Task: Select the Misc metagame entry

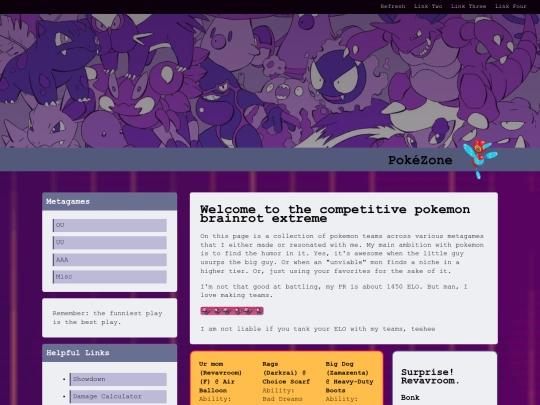Action: click(x=110, y=277)
